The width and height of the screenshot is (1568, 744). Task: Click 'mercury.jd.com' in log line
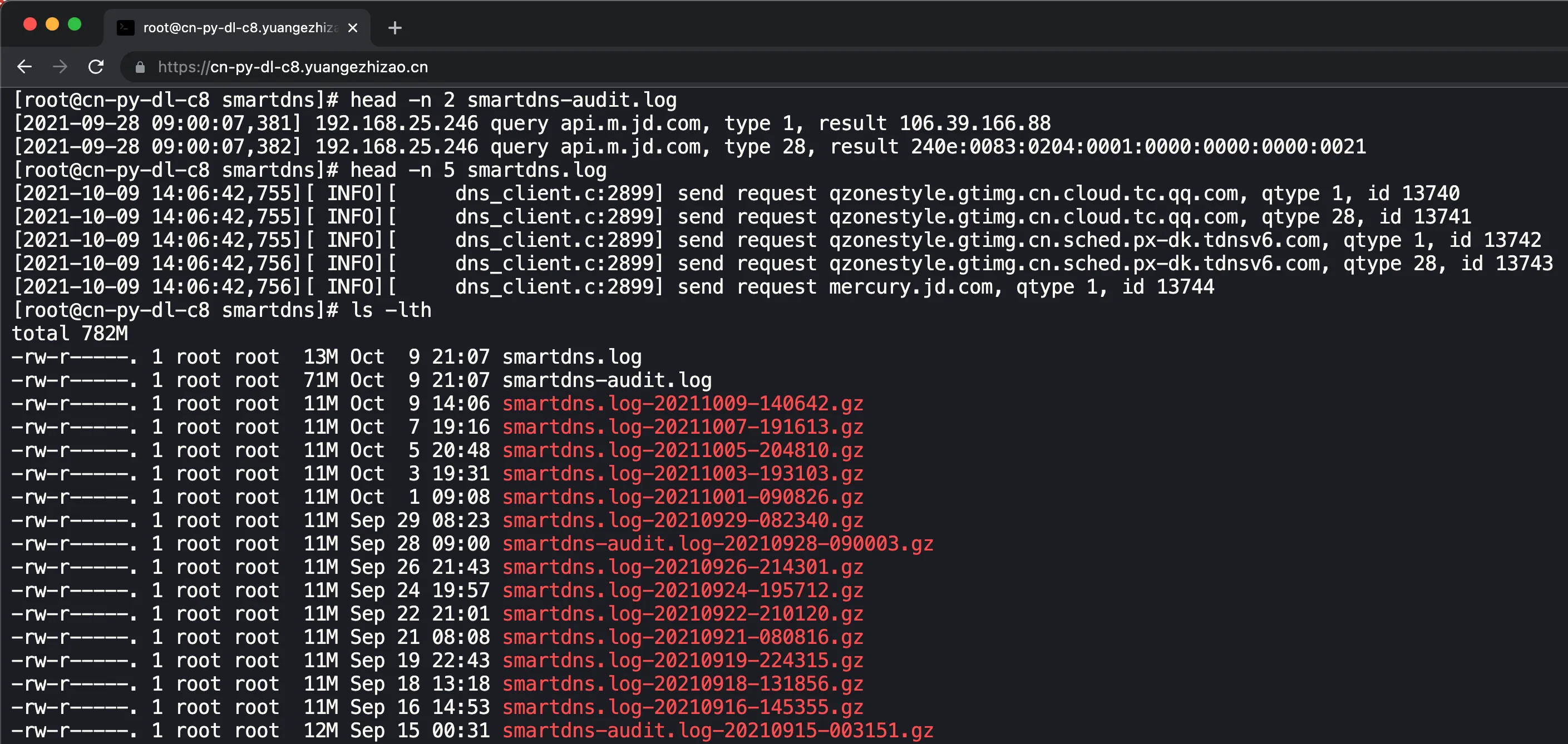coord(911,286)
